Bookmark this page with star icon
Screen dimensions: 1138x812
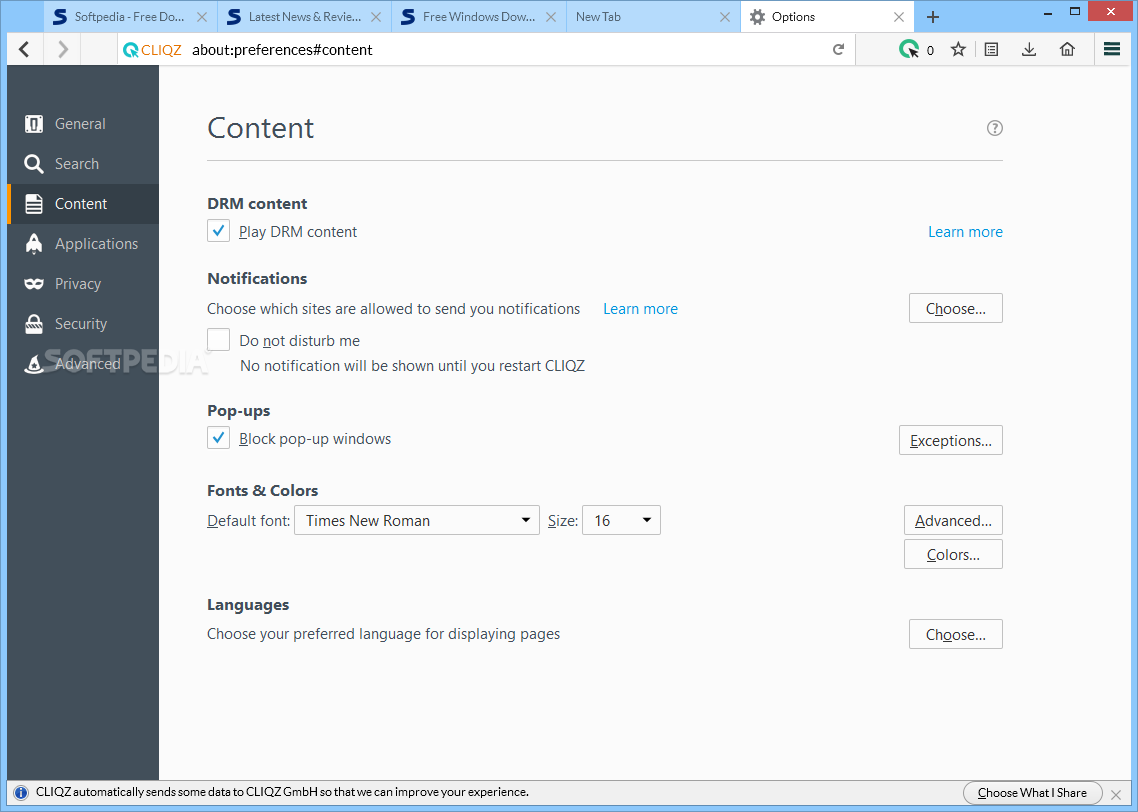click(x=958, y=49)
